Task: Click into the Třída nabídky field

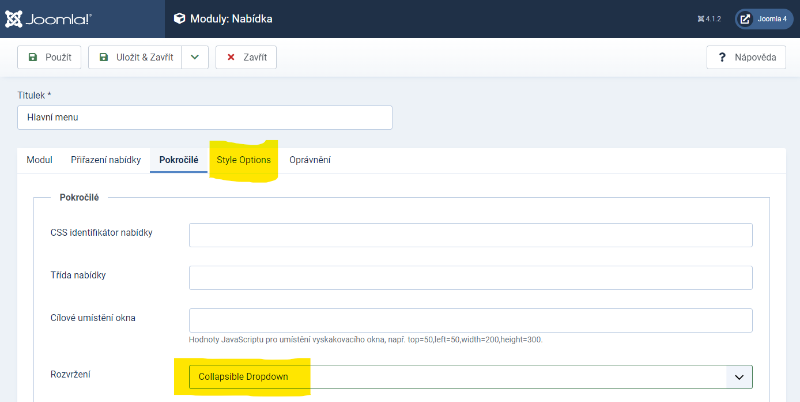Action: tap(470, 277)
